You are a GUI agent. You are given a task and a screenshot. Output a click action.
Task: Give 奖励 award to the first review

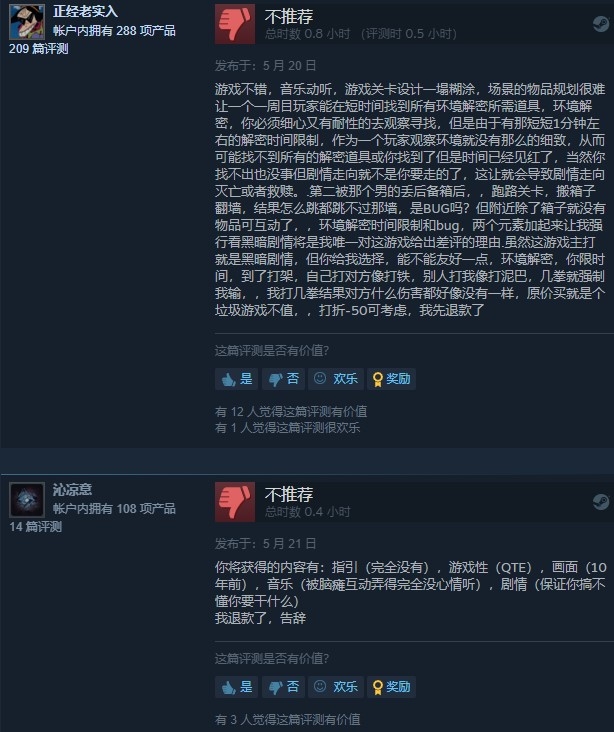(391, 379)
